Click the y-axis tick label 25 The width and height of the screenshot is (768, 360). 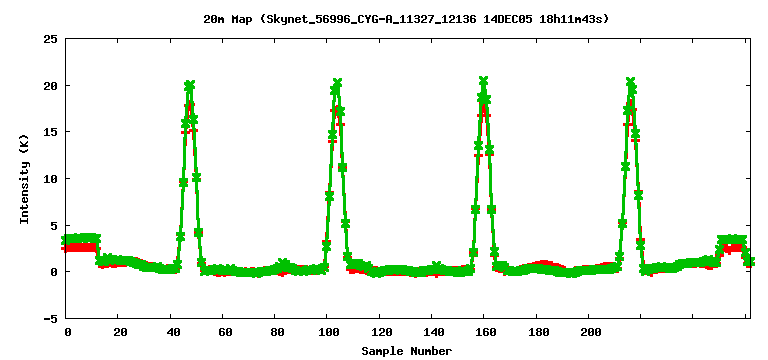tap(50, 39)
